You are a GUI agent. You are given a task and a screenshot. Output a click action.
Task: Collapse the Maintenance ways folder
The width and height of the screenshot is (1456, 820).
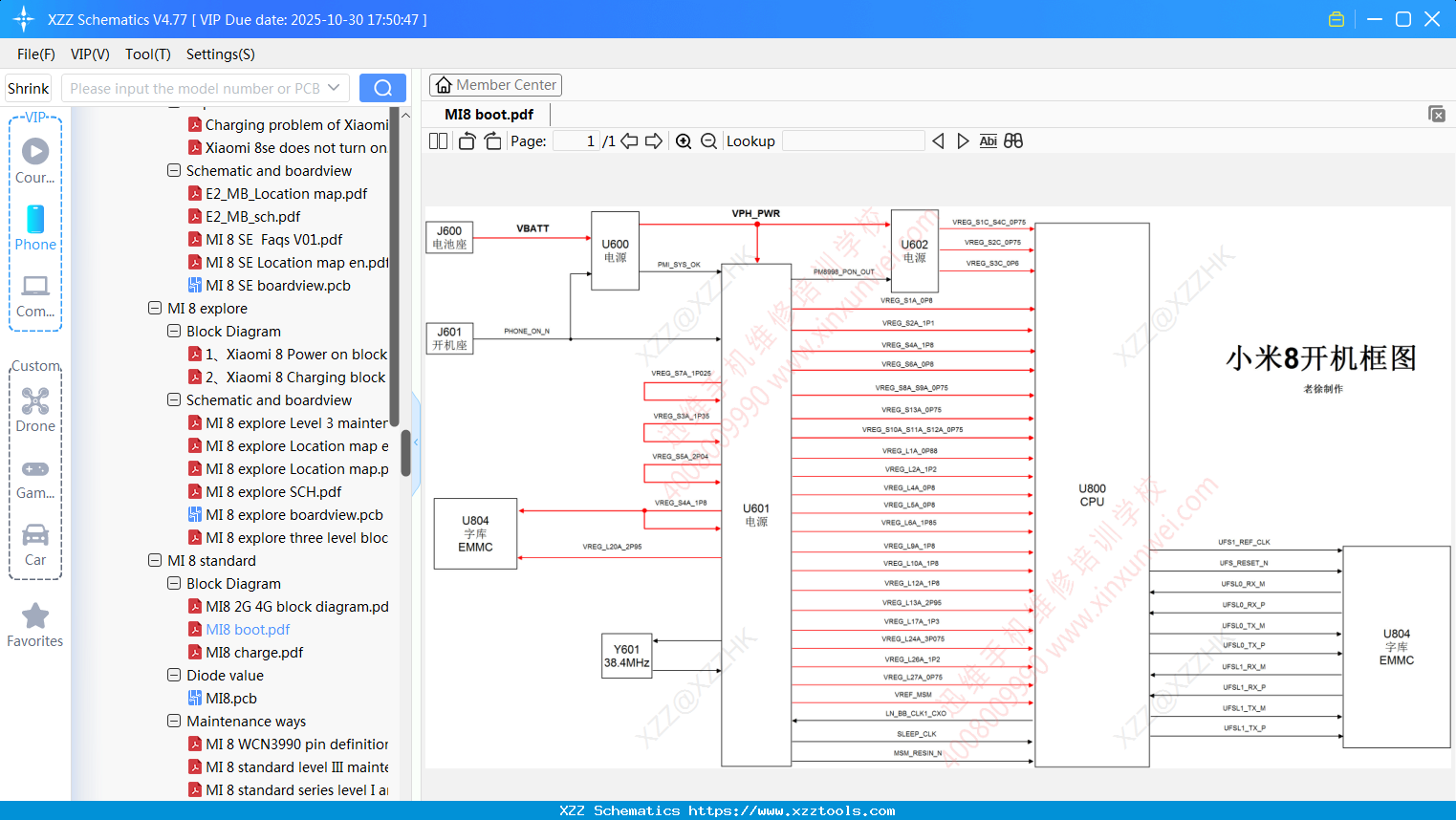[x=174, y=721]
